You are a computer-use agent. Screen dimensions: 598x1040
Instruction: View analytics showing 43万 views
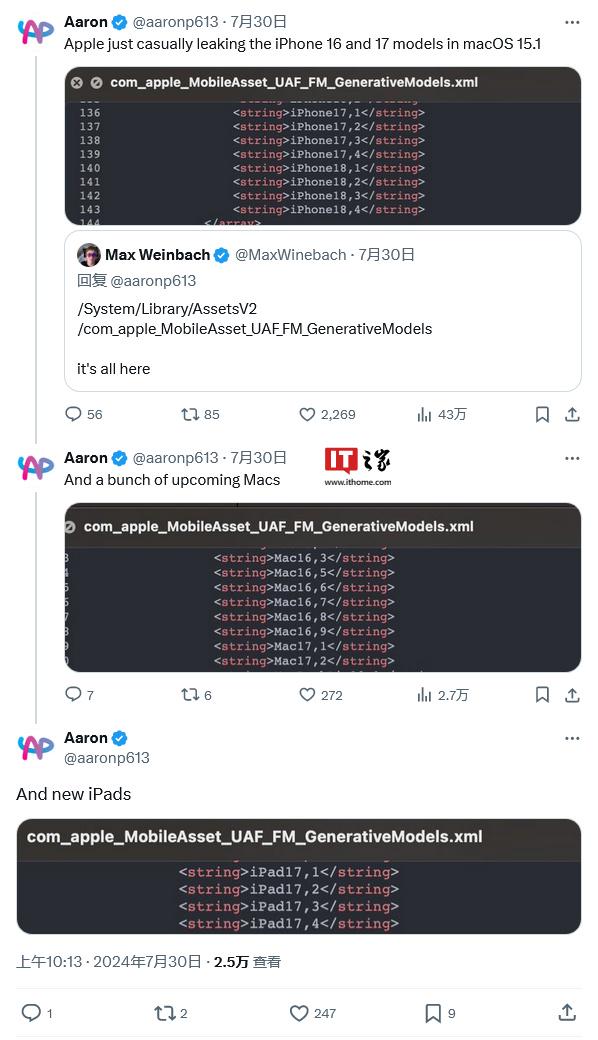tap(424, 415)
